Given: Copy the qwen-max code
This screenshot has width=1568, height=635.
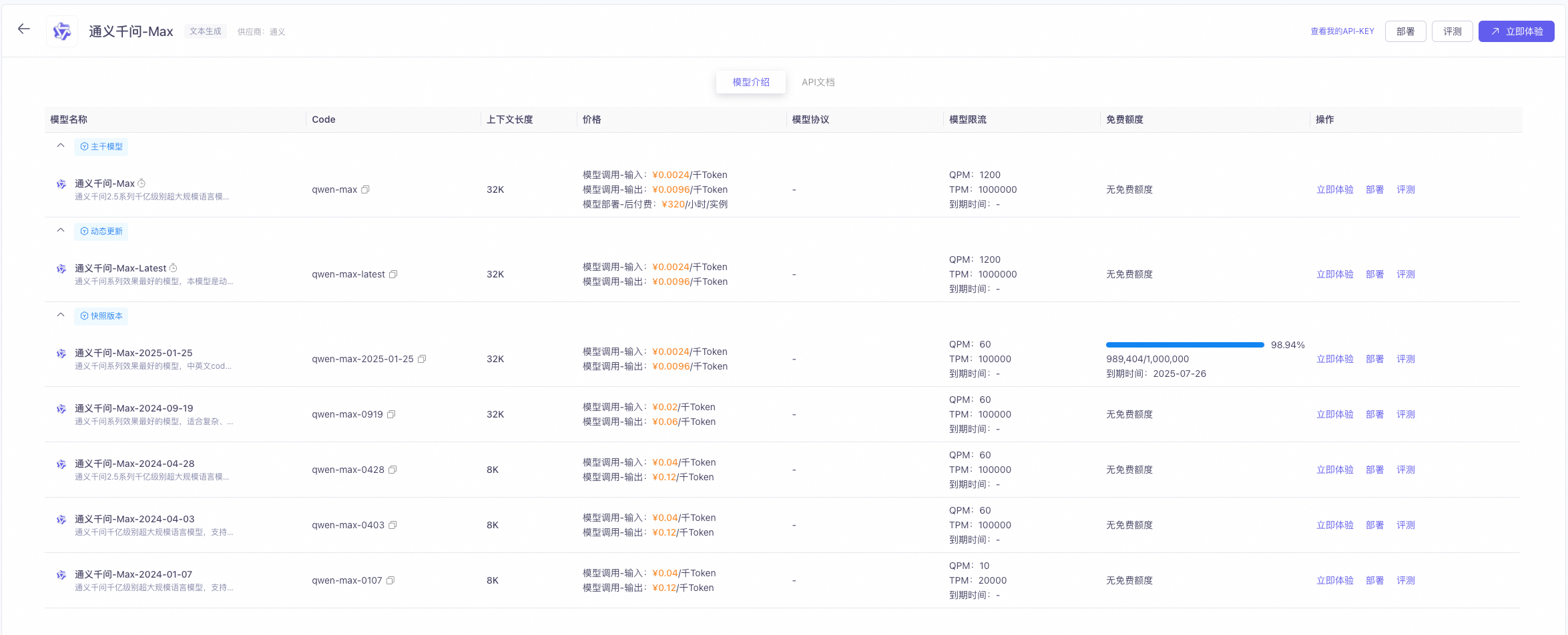Looking at the screenshot, I should 365,189.
